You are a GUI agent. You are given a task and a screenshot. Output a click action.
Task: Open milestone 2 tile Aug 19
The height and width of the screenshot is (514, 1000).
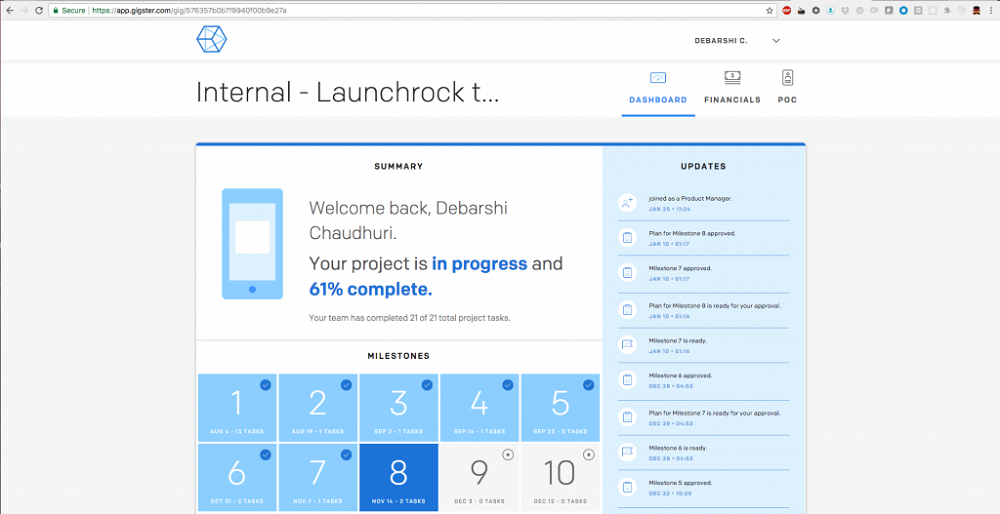click(318, 408)
